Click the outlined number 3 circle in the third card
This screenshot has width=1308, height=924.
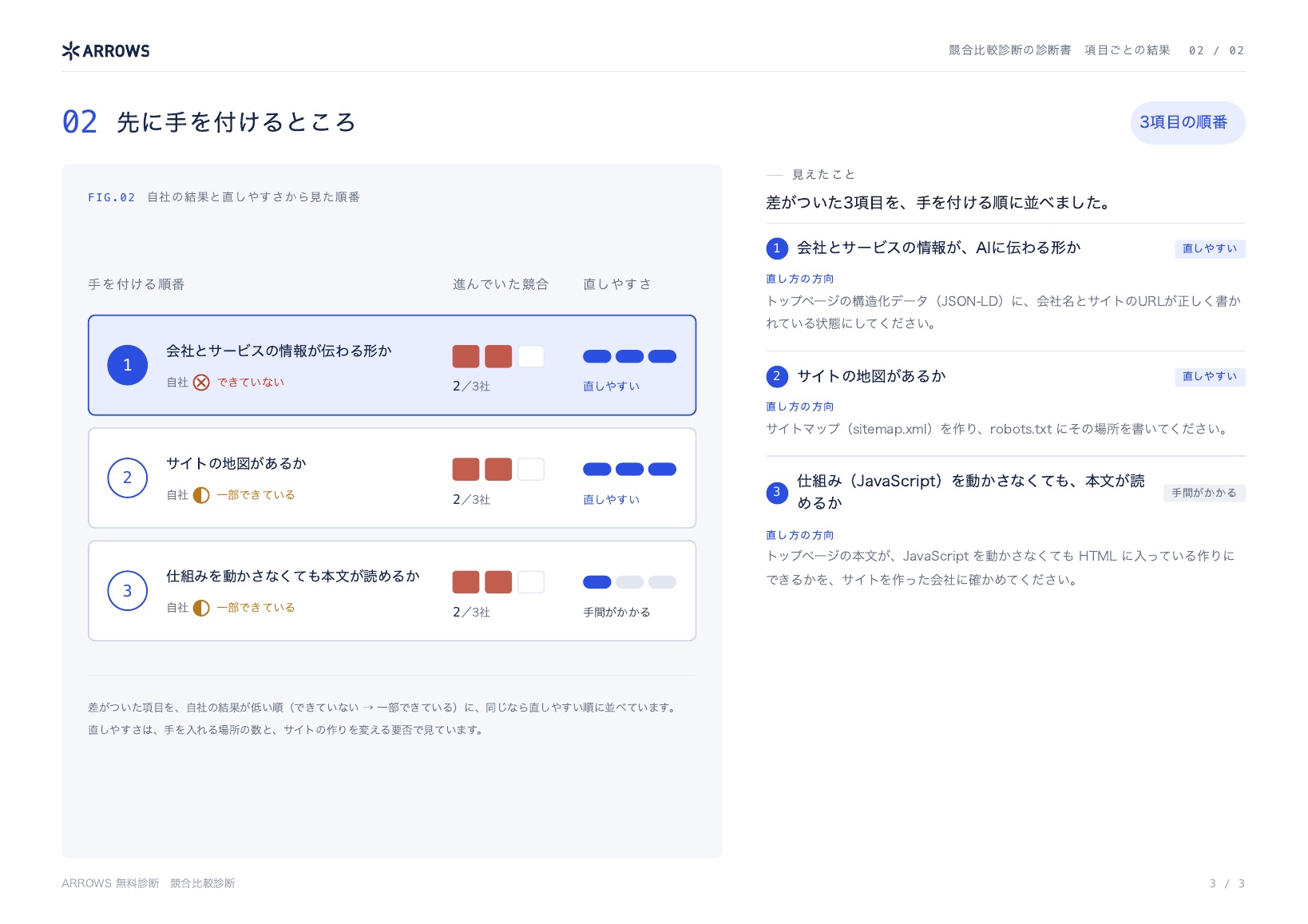click(128, 591)
